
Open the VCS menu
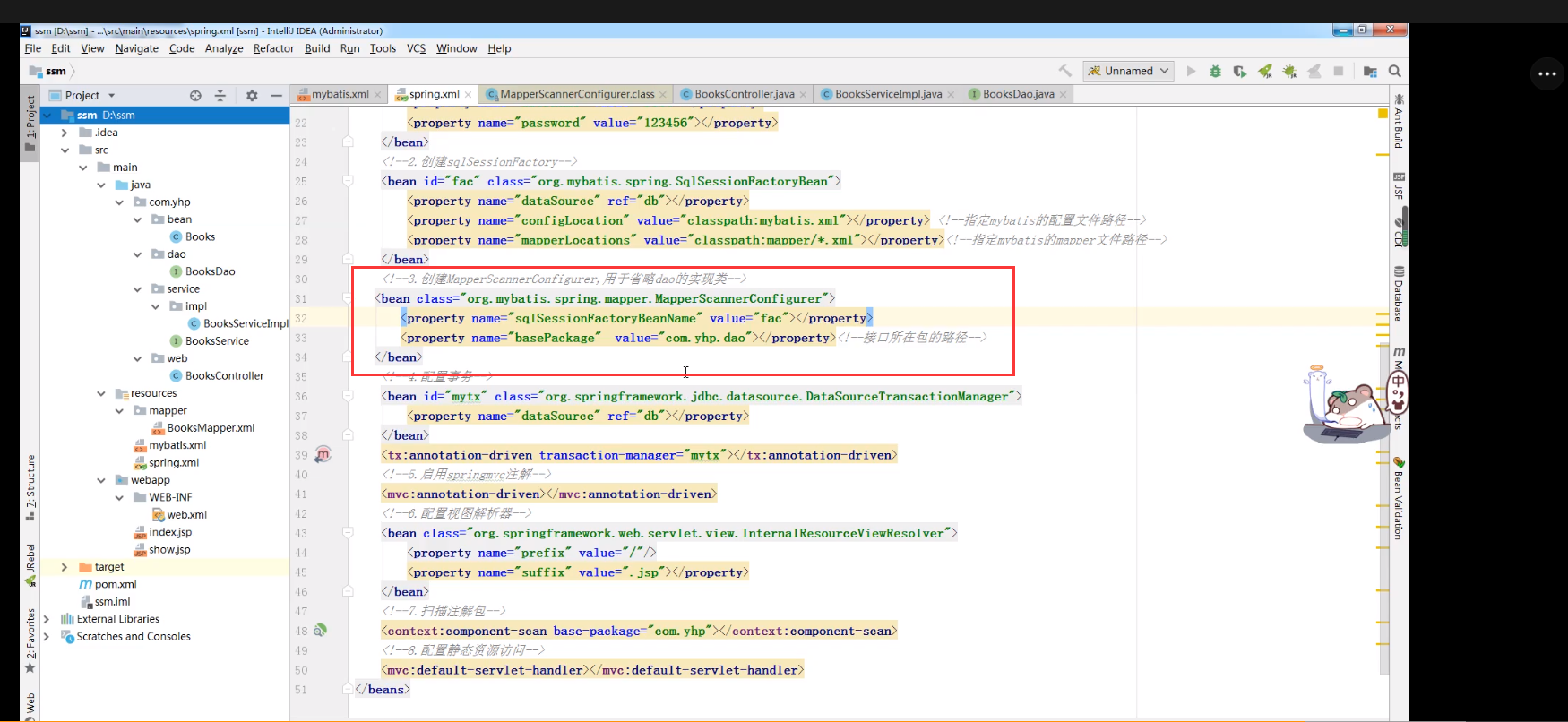tap(416, 48)
